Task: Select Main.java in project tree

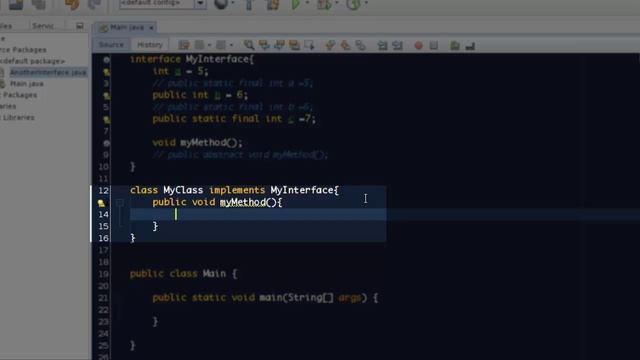Action: [x=27, y=84]
